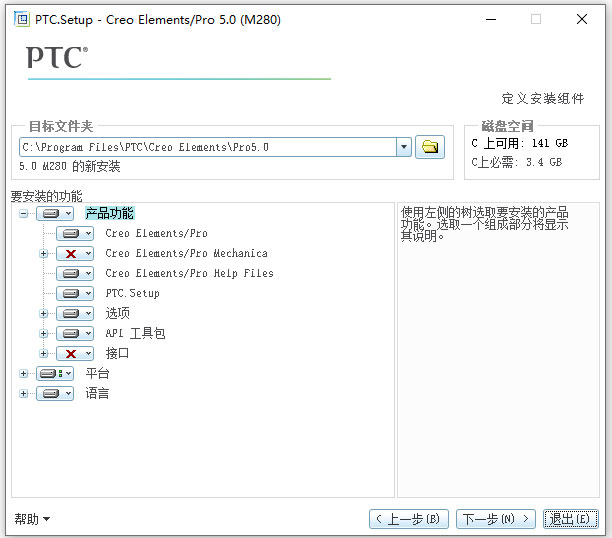Image resolution: width=612 pixels, height=538 pixels.
Task: Select the 选项 tree item
Action: point(117,313)
